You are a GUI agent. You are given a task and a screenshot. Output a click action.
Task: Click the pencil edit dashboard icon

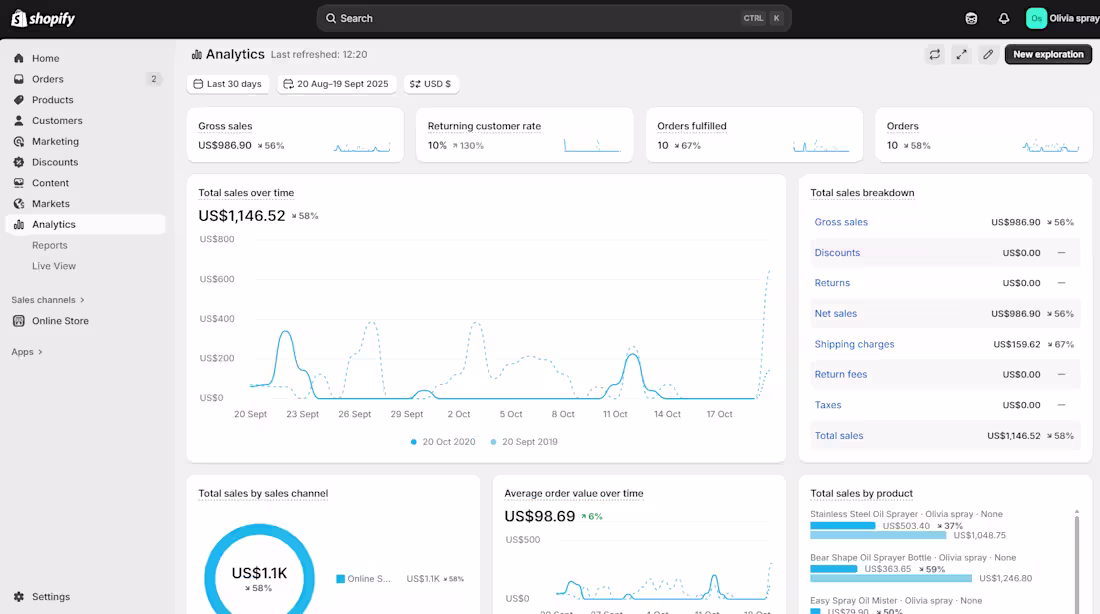(x=988, y=54)
